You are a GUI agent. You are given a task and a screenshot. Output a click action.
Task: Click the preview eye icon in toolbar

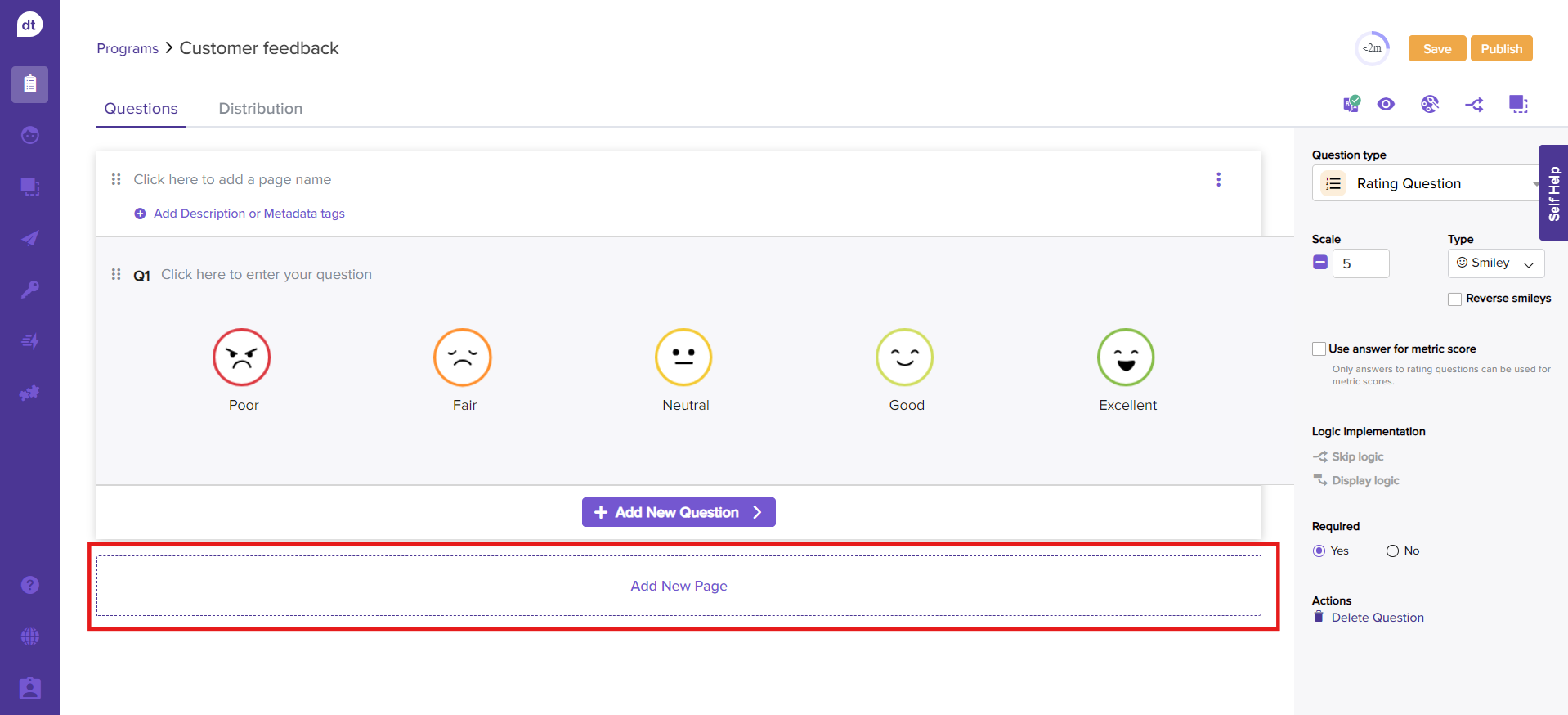point(1386,104)
